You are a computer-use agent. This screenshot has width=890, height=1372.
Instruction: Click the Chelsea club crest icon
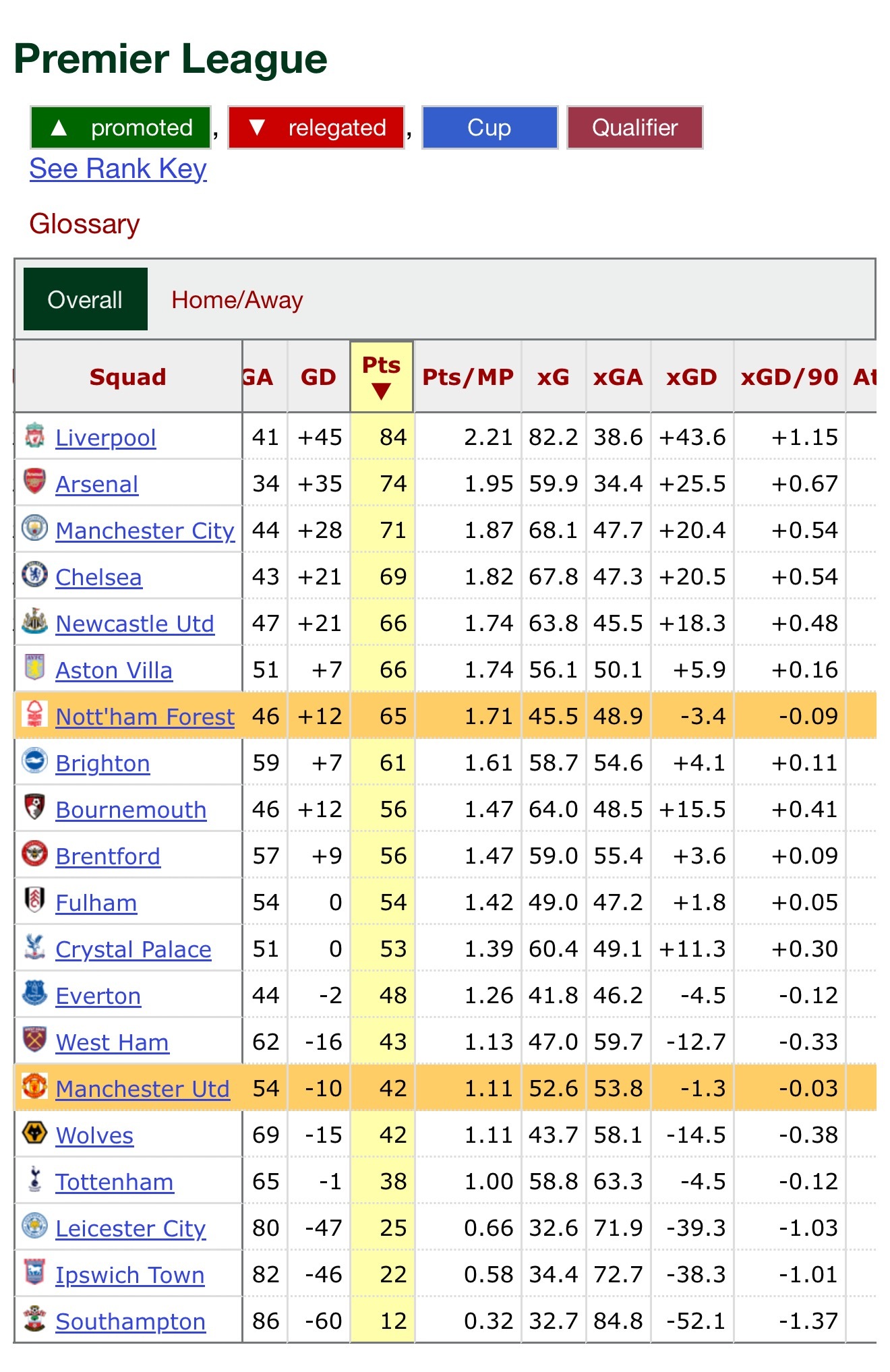(34, 574)
